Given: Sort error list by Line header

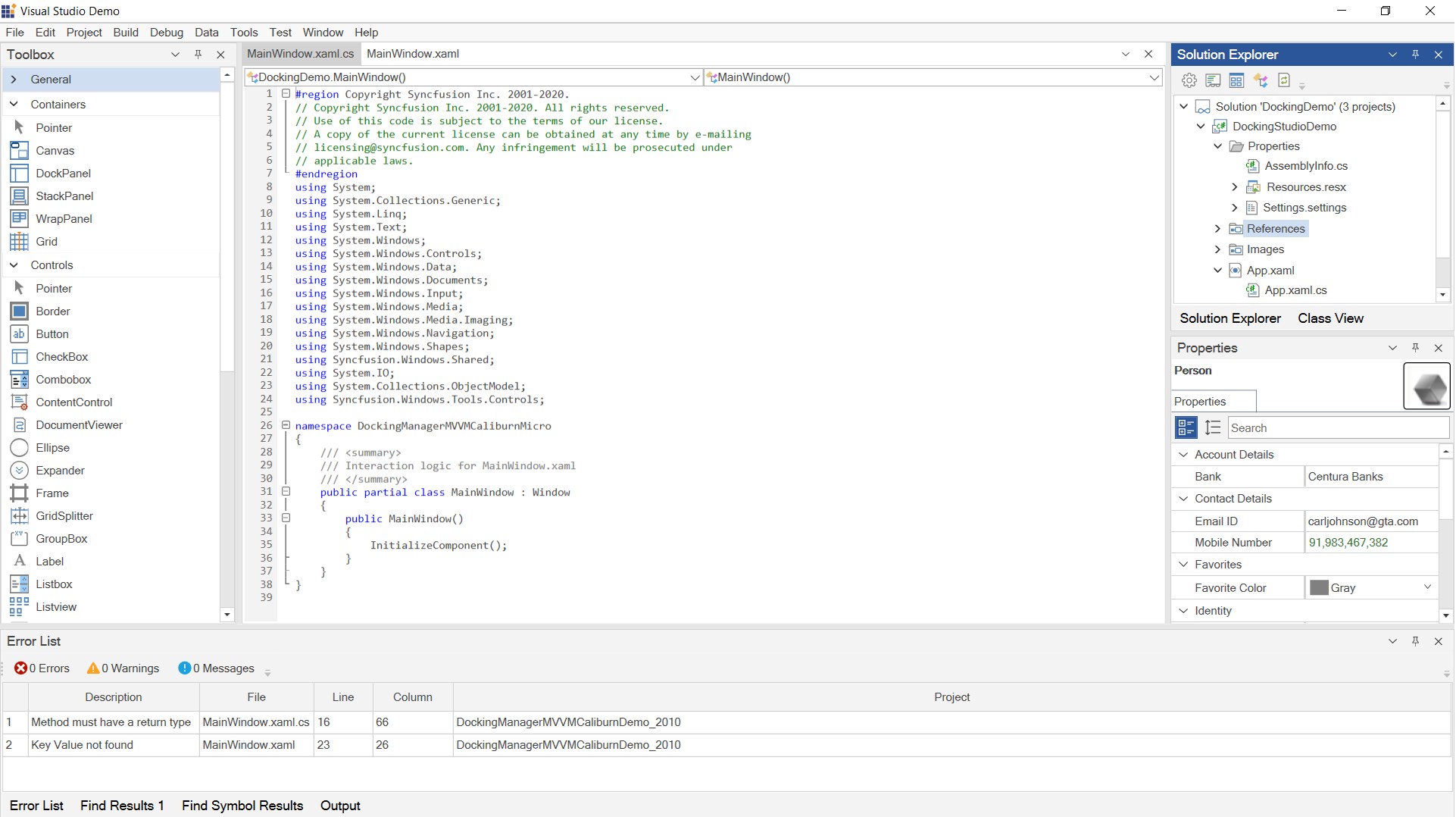Looking at the screenshot, I should [x=343, y=697].
